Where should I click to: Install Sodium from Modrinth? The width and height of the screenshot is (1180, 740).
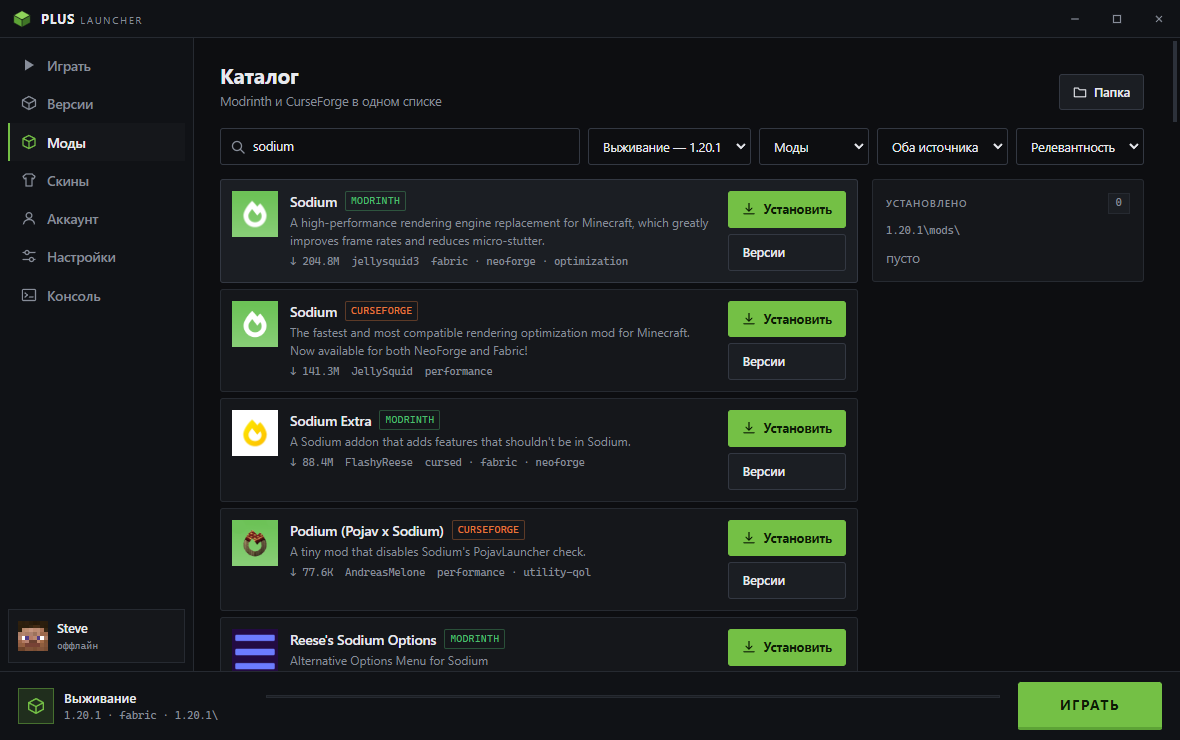tap(786, 209)
